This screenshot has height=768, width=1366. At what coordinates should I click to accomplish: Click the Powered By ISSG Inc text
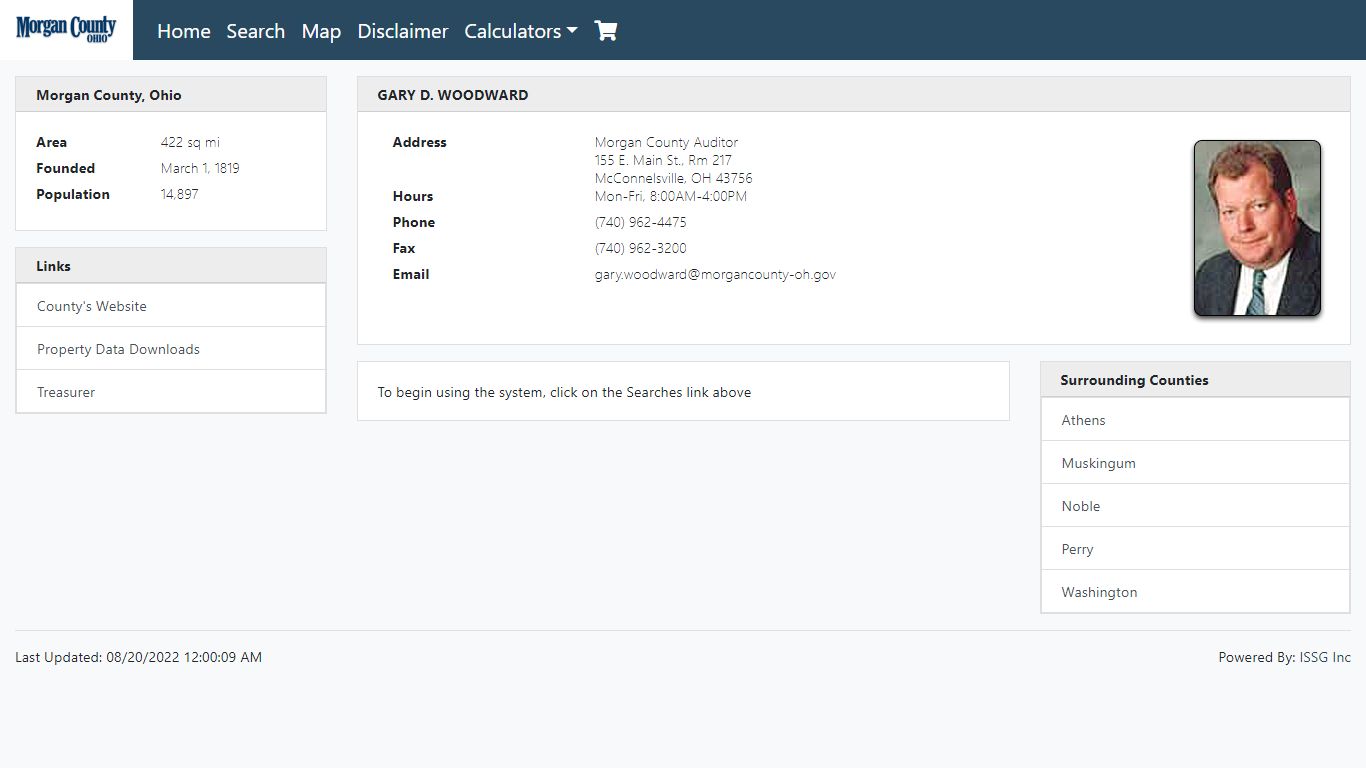(1284, 657)
